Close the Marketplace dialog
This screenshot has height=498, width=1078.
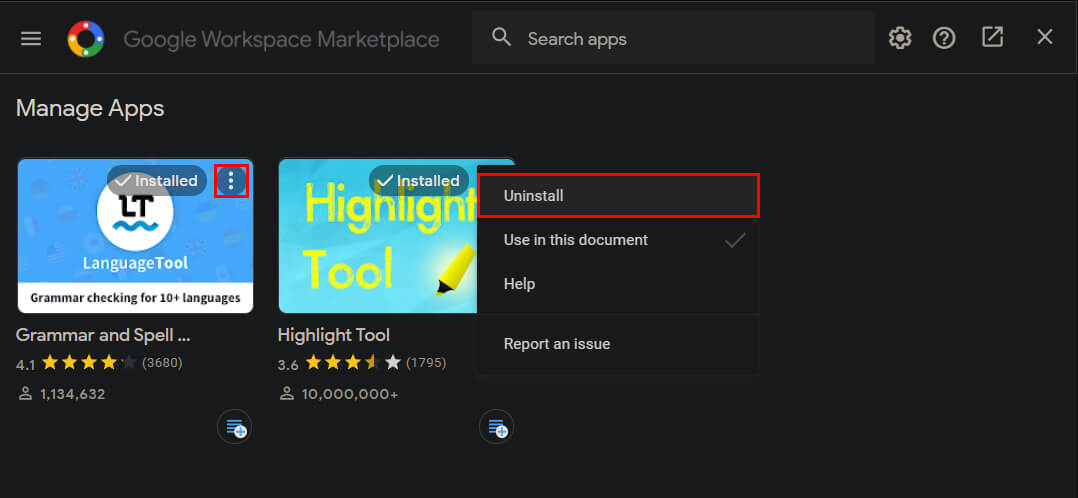pyautogui.click(x=1044, y=37)
